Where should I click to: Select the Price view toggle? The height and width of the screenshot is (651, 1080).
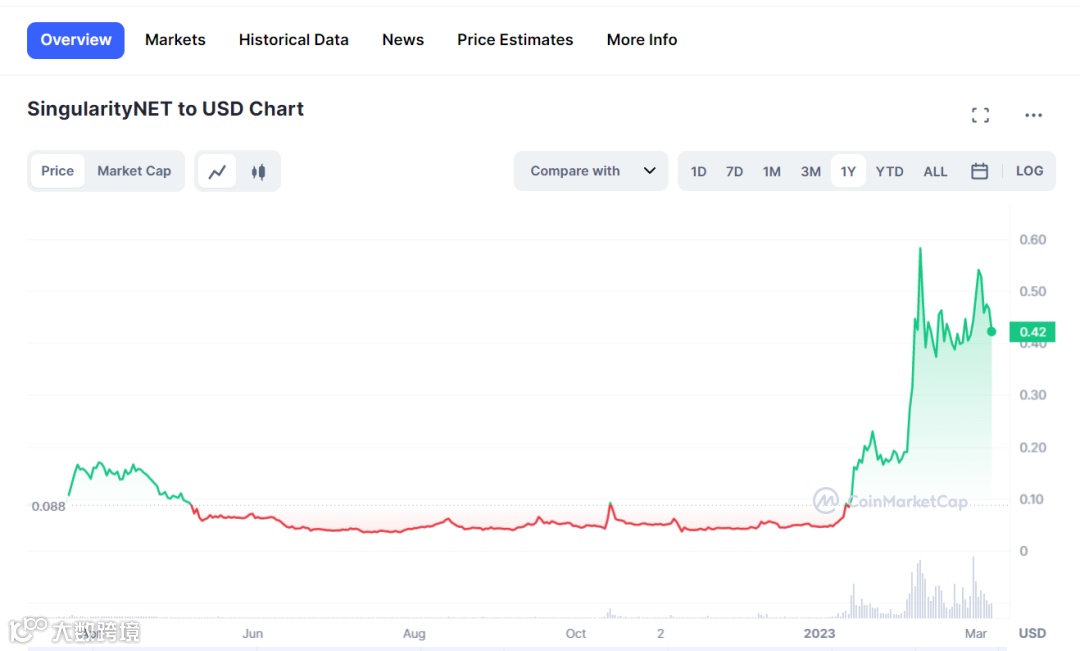point(57,171)
